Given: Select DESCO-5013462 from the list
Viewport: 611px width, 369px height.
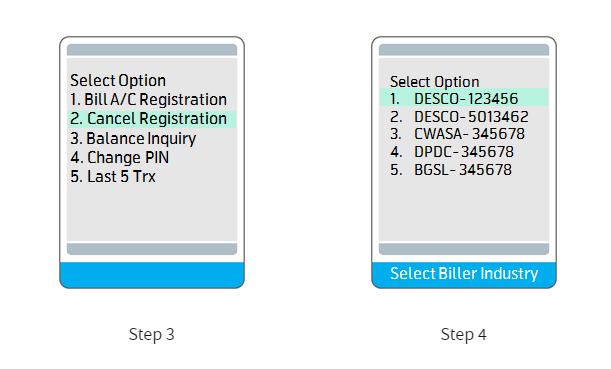Looking at the screenshot, I should 459,117.
